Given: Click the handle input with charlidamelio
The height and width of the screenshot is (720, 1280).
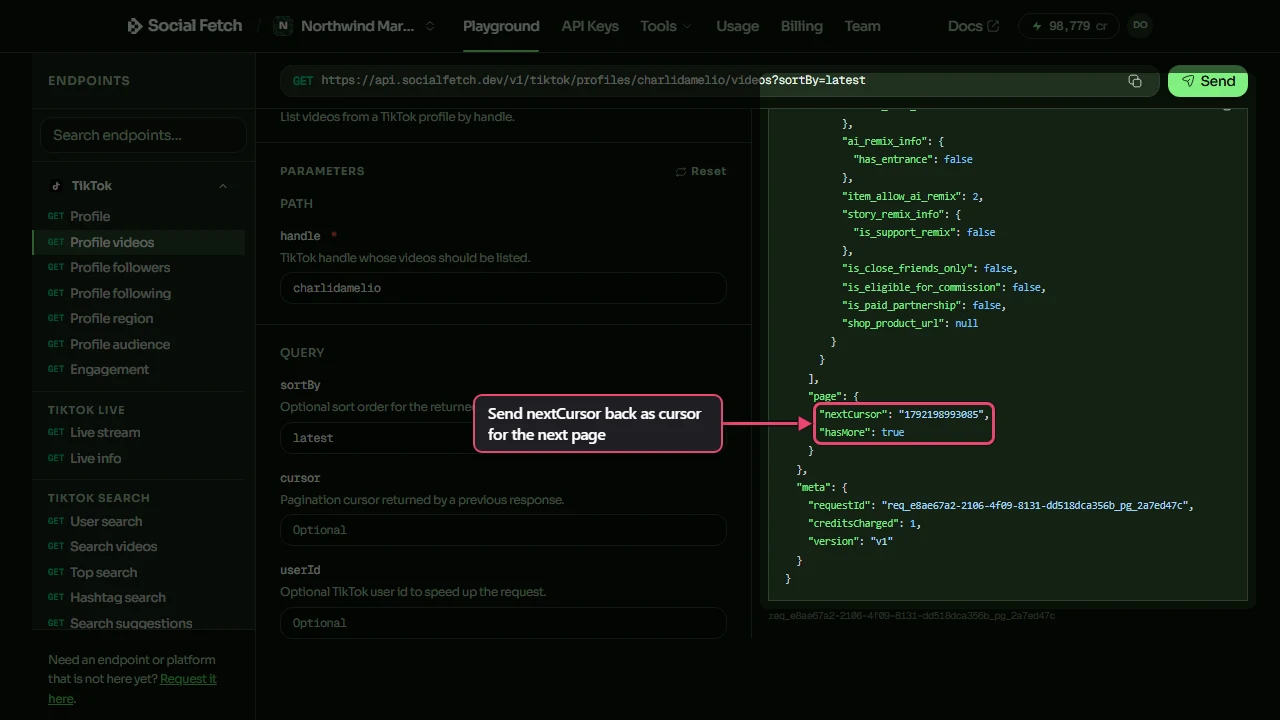Looking at the screenshot, I should (x=503, y=288).
